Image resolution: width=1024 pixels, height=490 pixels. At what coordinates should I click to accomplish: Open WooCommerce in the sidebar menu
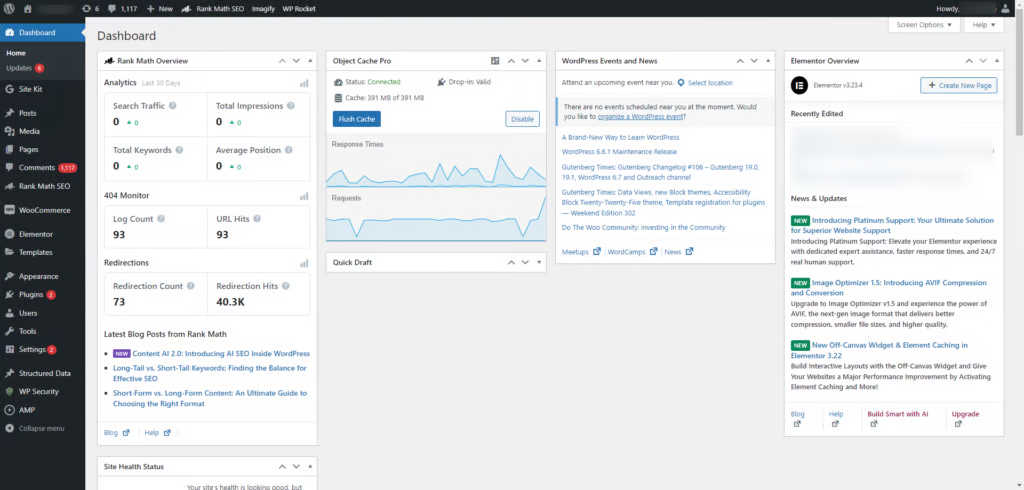click(x=45, y=210)
